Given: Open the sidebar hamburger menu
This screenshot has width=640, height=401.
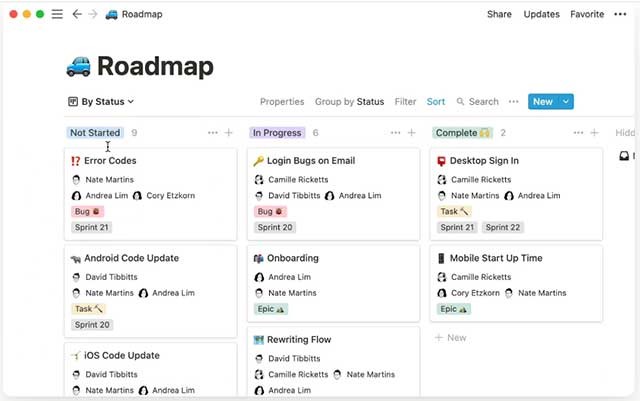Looking at the screenshot, I should (57, 14).
